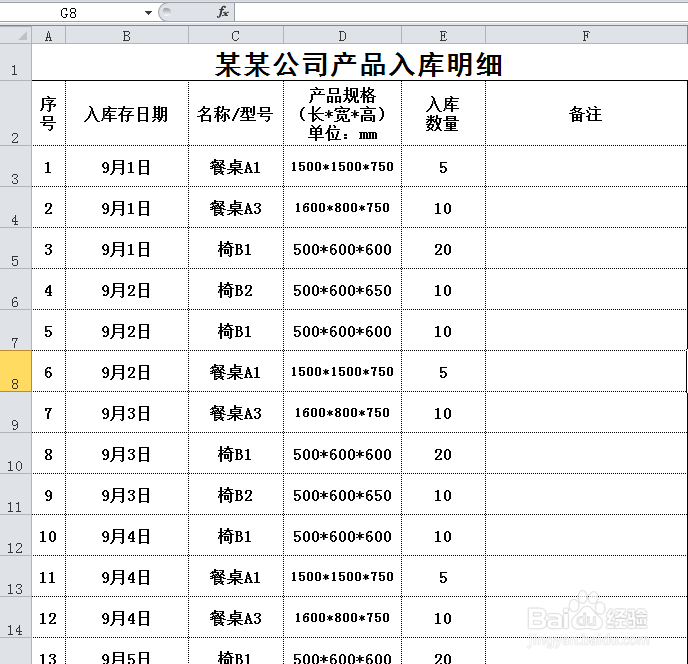Screen dimensions: 688x664
Task: Click 9月4日 in sequence 10 row
Action: 127,536
